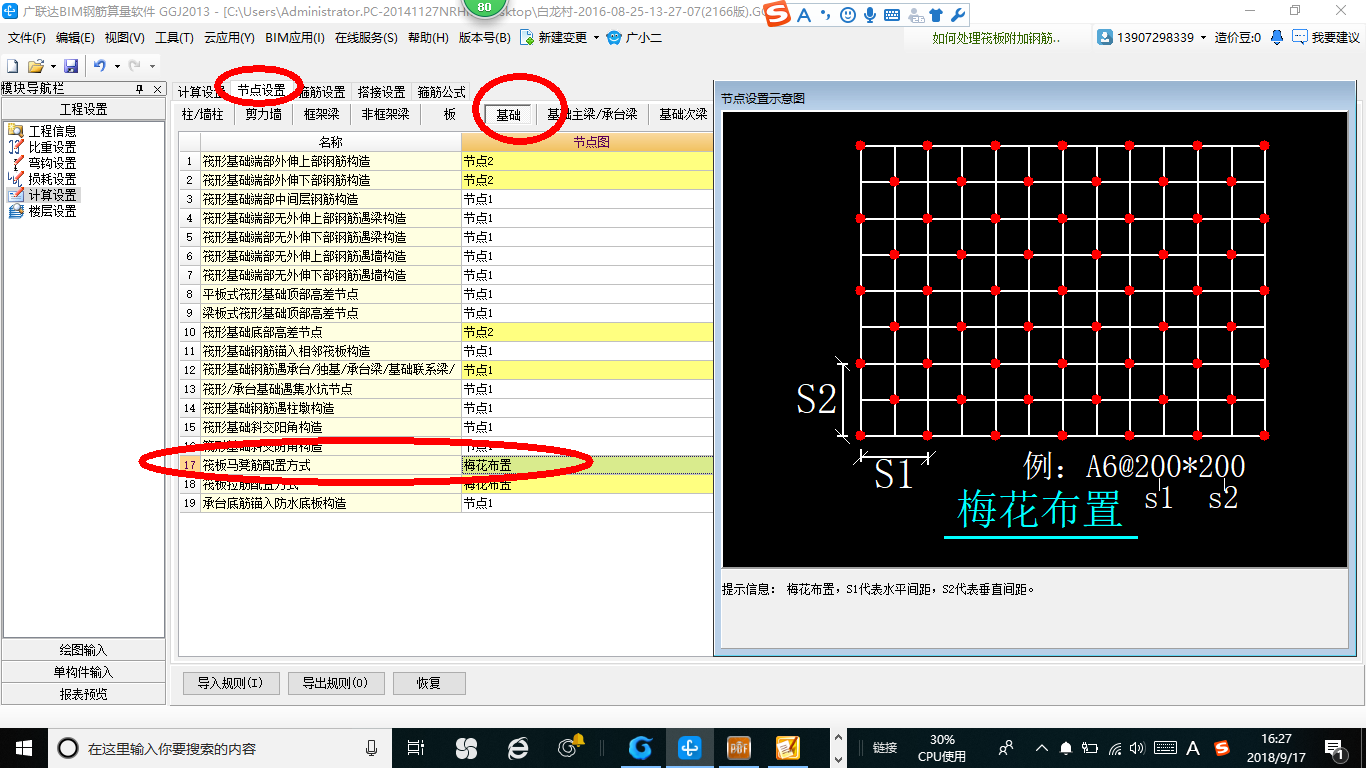Close the 模块导航栏 panel
Screen dimensions: 1366x768
(x=157, y=89)
